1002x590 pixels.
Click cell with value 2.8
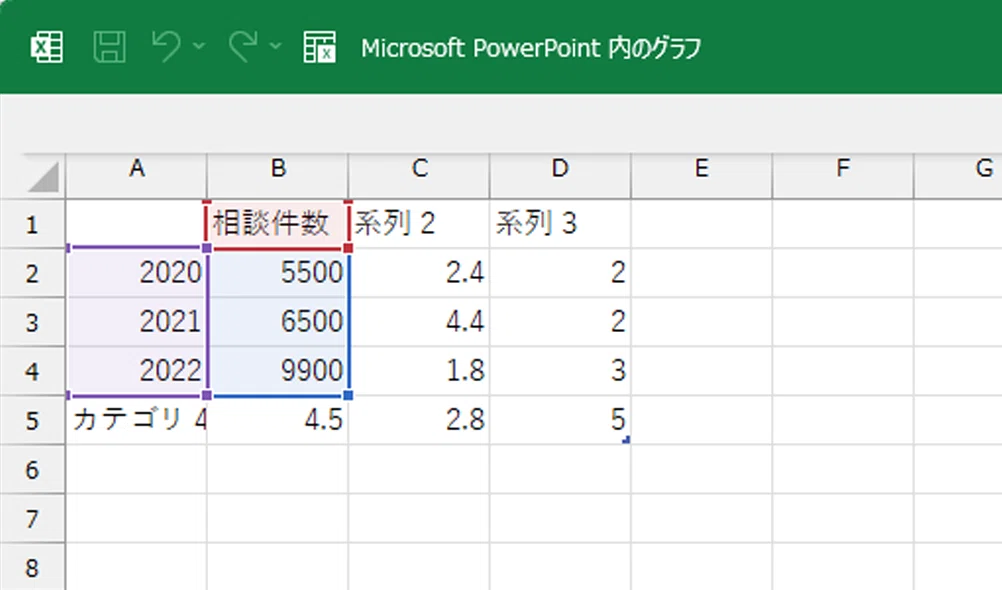pyautogui.click(x=419, y=421)
